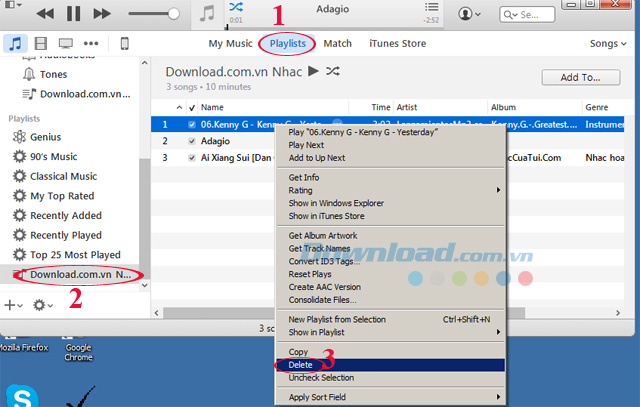Open the add new playlist plus menu
This screenshot has width=640, height=407.
point(13,305)
